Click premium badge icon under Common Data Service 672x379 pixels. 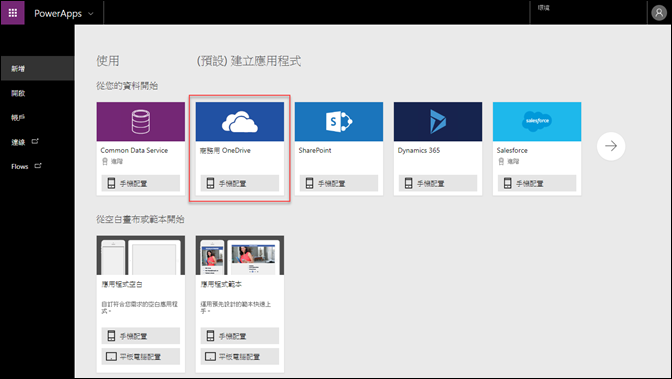[x=105, y=162]
